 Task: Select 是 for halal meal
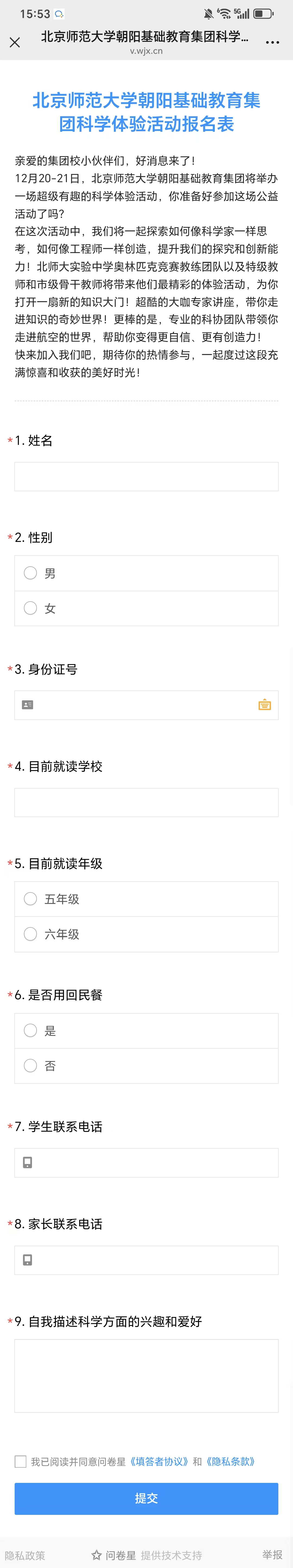click(x=30, y=1030)
